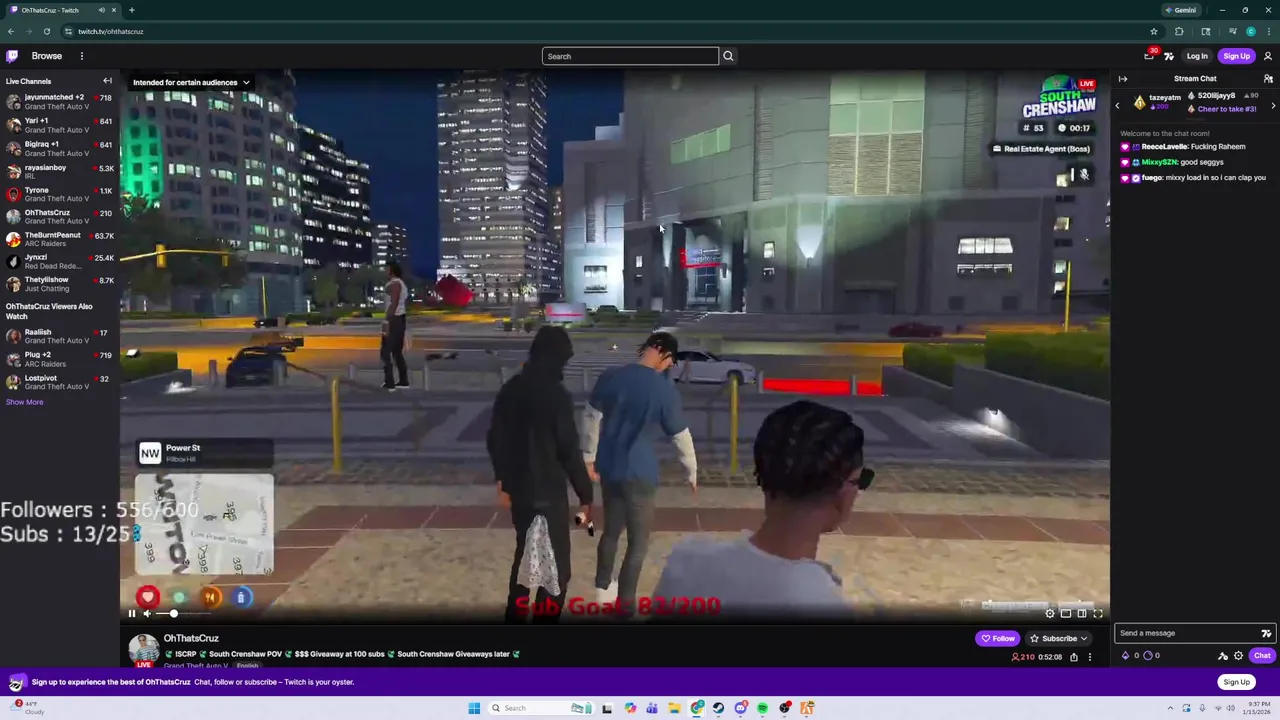Toggle fullscreen on the player
This screenshot has width=1280, height=720.
1098,614
